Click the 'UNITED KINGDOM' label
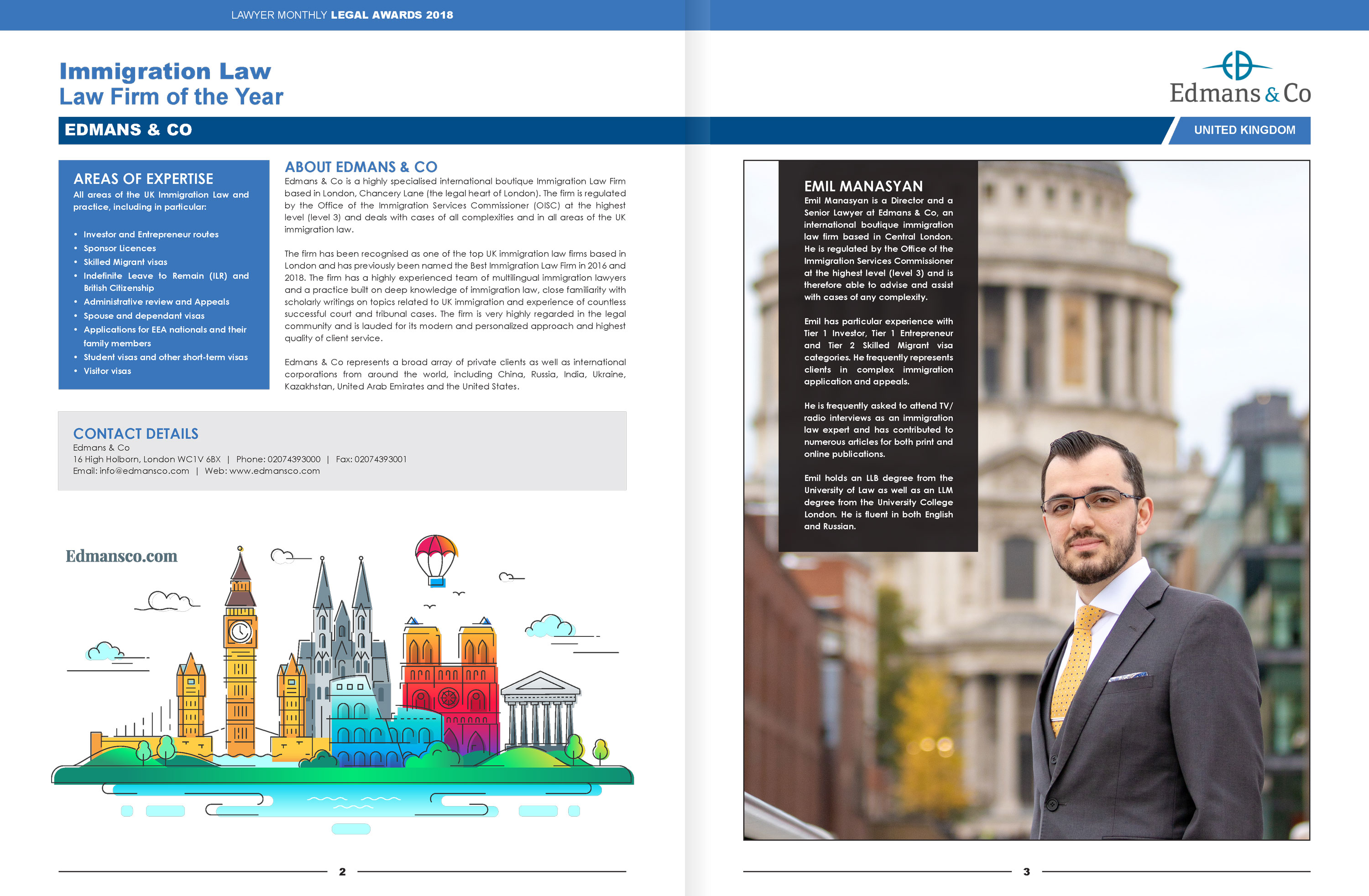Screen dimensions: 1369x896 (x=1245, y=130)
